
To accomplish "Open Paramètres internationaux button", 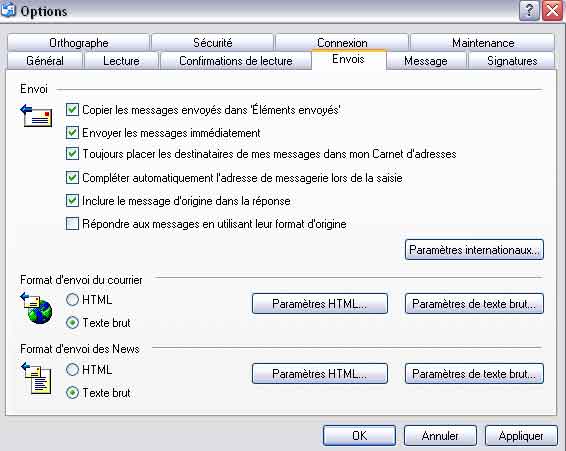I will 474,250.
